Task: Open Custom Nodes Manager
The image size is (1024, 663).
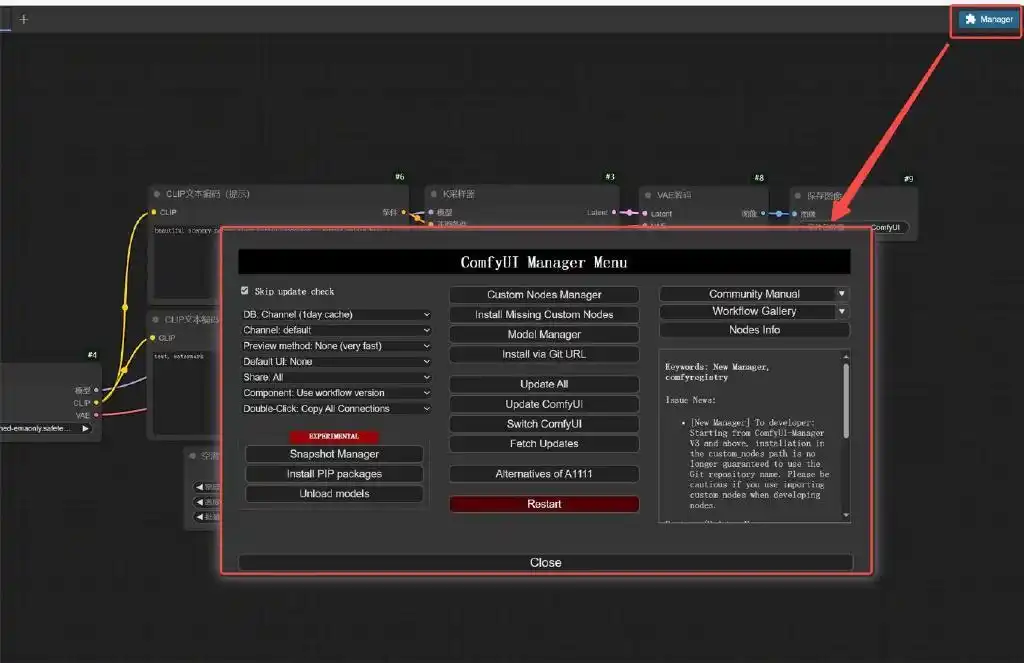Action: tap(544, 295)
